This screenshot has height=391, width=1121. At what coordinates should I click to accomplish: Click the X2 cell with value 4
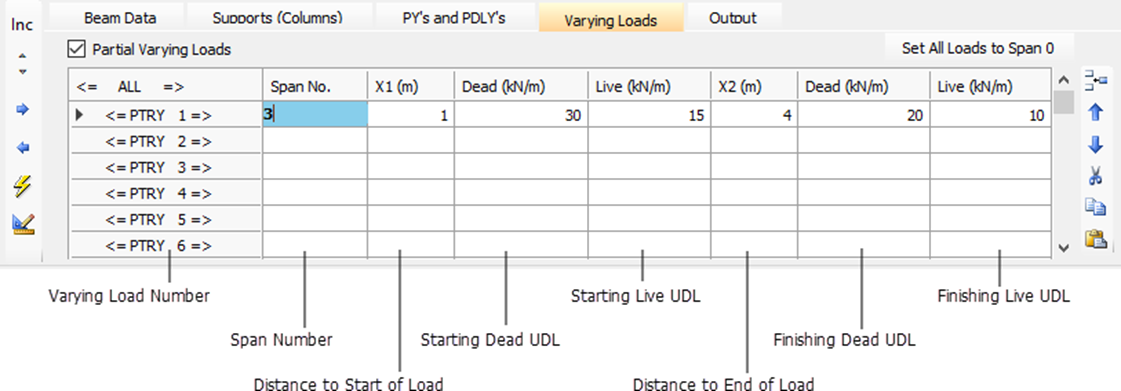(754, 114)
